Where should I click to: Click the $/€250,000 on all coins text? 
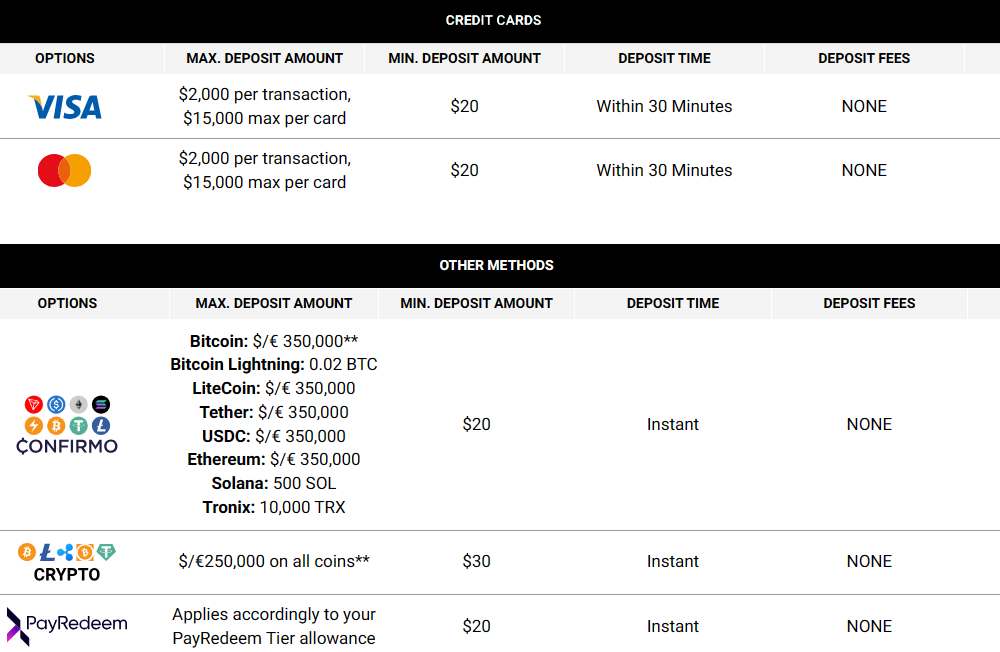(x=274, y=561)
